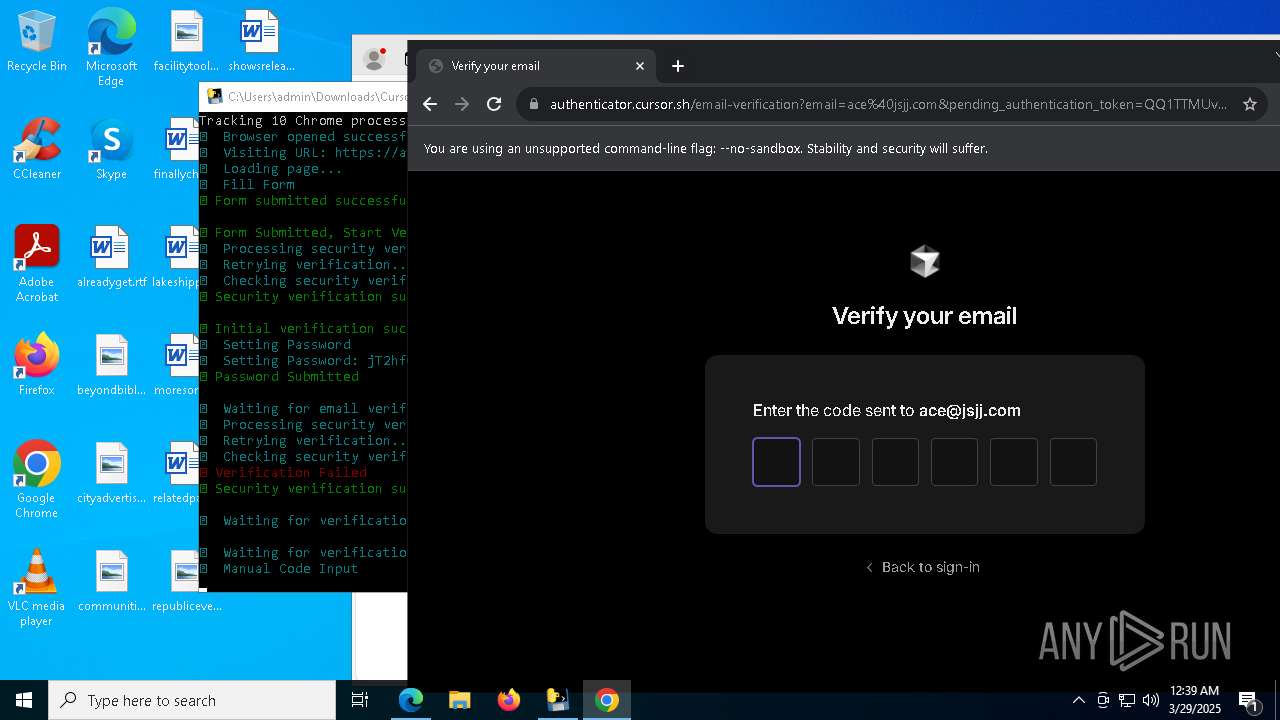Open Task View from the taskbar
Viewport: 1280px width, 720px height.
point(361,700)
